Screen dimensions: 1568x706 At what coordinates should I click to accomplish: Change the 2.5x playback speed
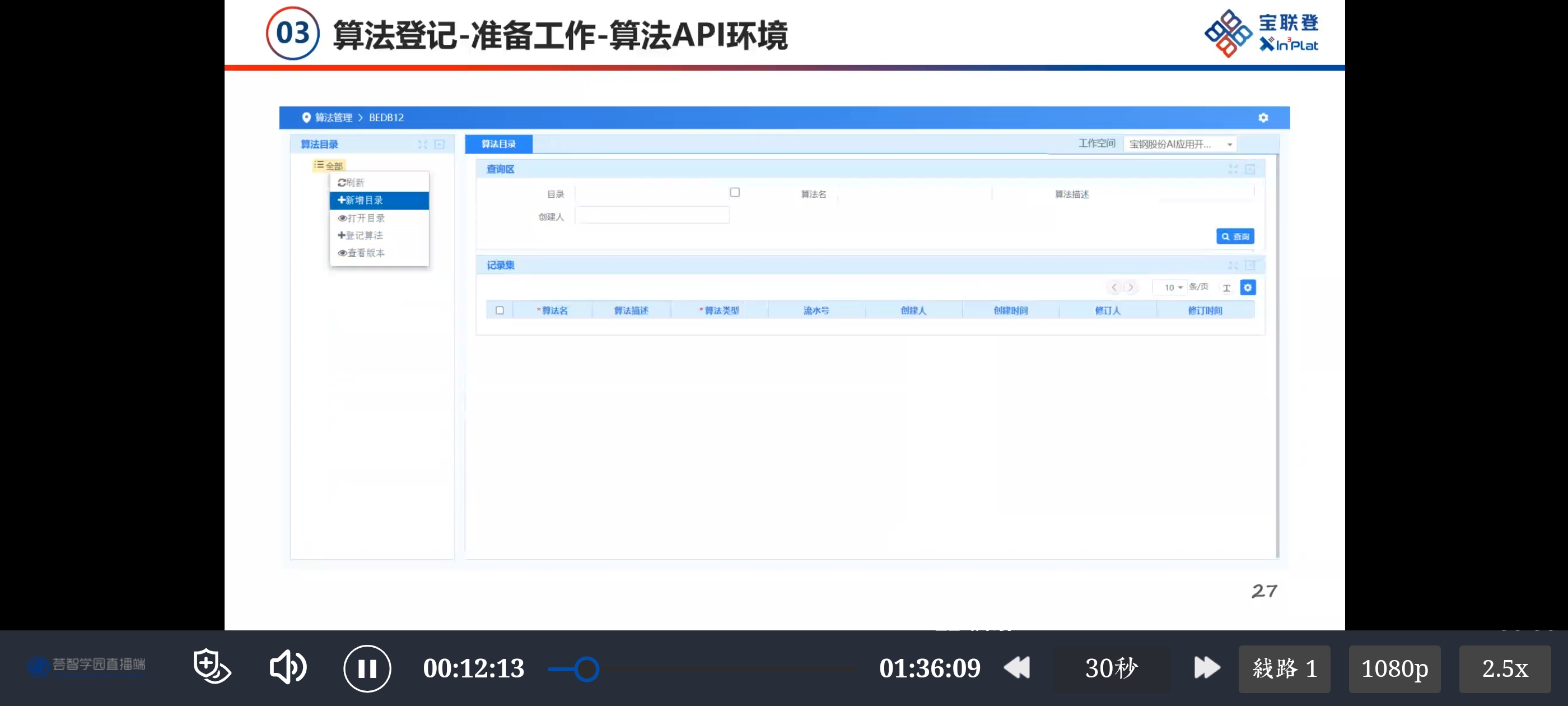(1504, 669)
